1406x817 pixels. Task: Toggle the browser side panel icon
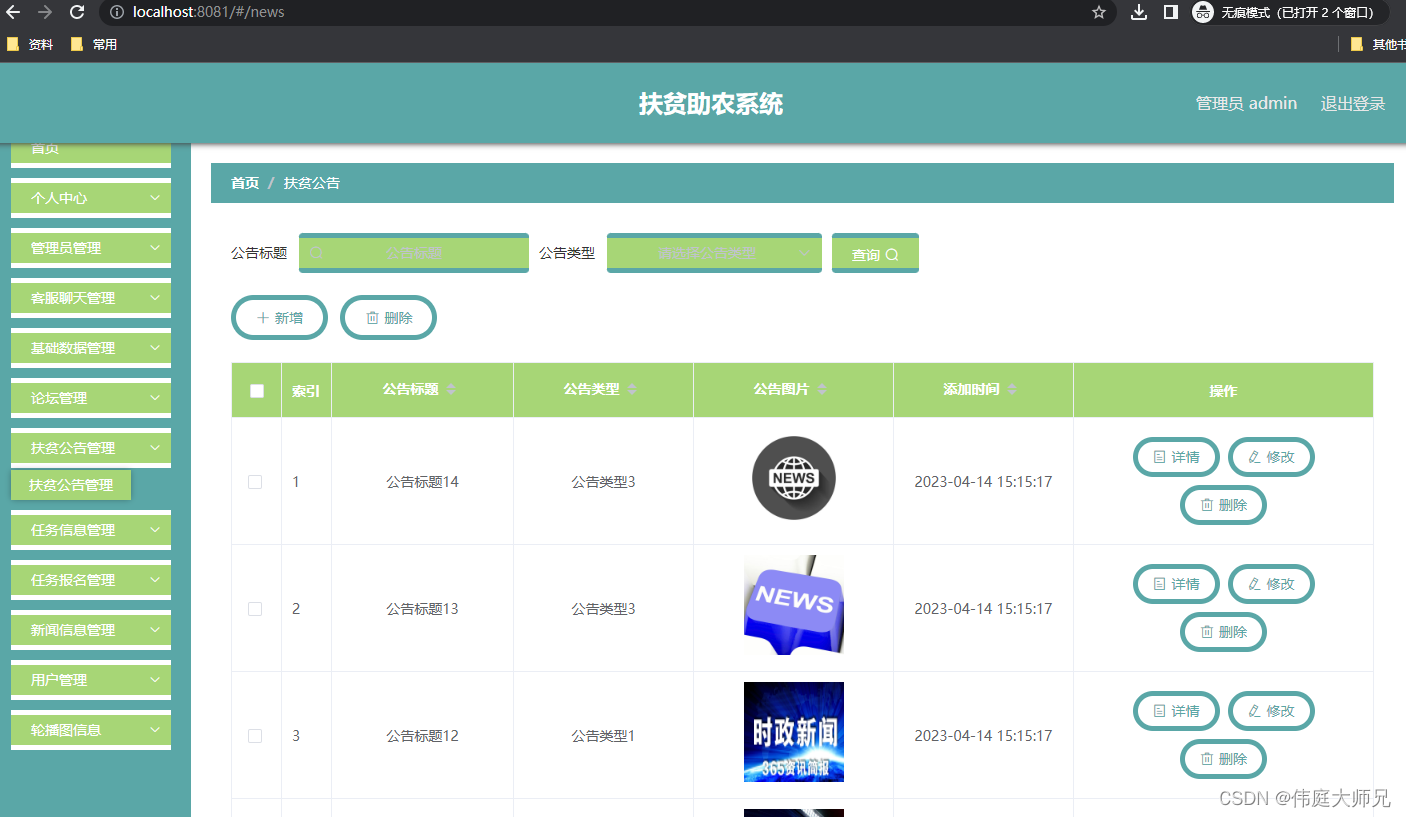(1170, 12)
